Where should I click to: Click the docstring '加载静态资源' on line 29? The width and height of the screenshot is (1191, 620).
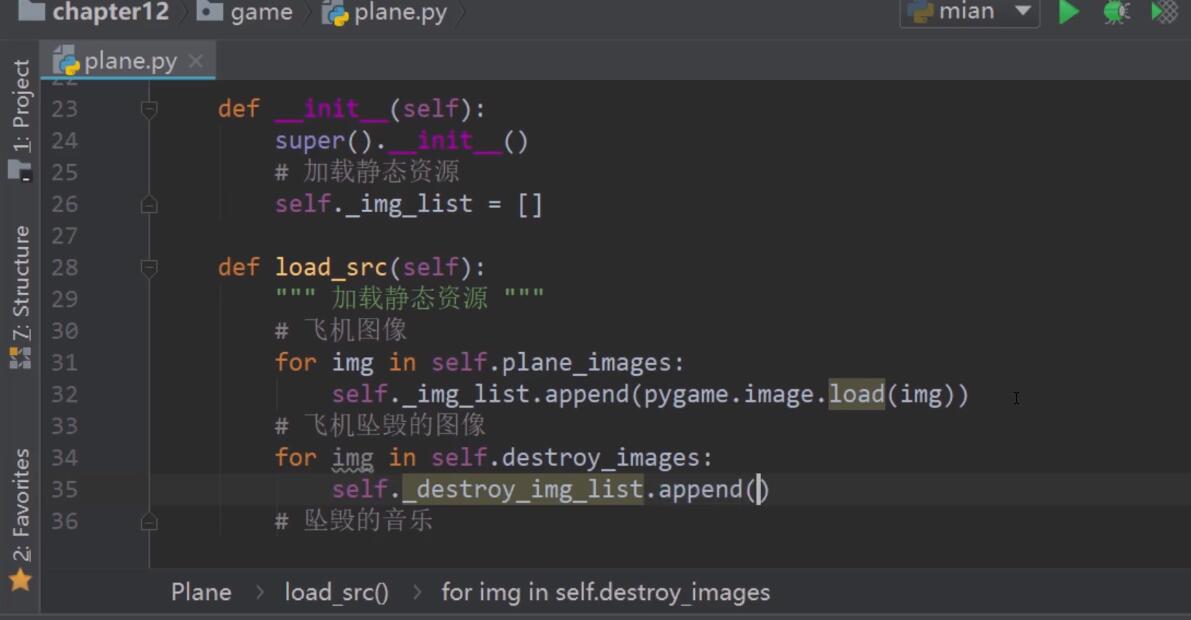tap(409, 298)
